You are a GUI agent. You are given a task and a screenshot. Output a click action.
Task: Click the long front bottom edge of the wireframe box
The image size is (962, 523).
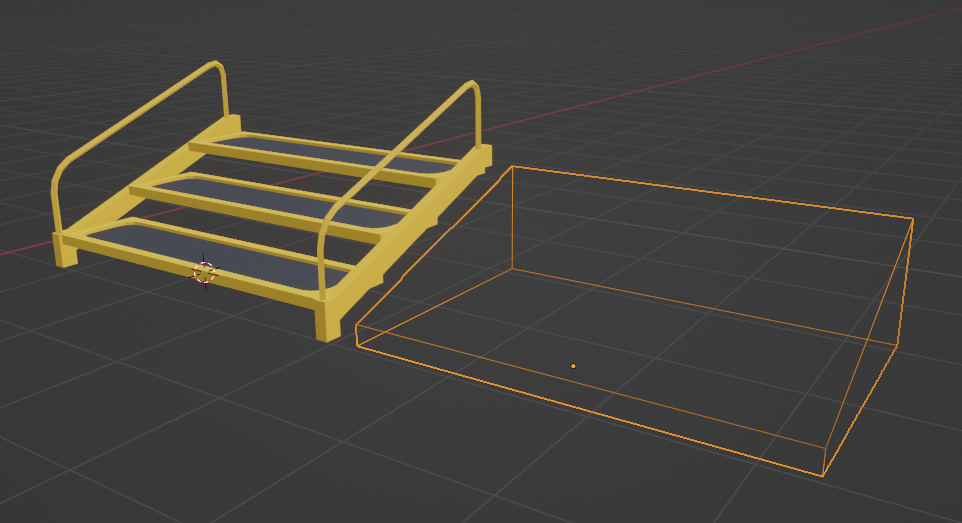(590, 406)
